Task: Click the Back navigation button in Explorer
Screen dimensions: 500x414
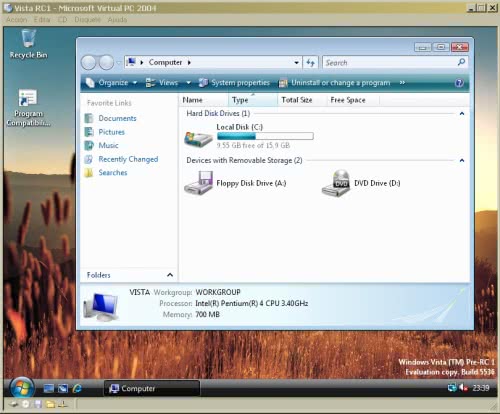Action: coord(89,62)
